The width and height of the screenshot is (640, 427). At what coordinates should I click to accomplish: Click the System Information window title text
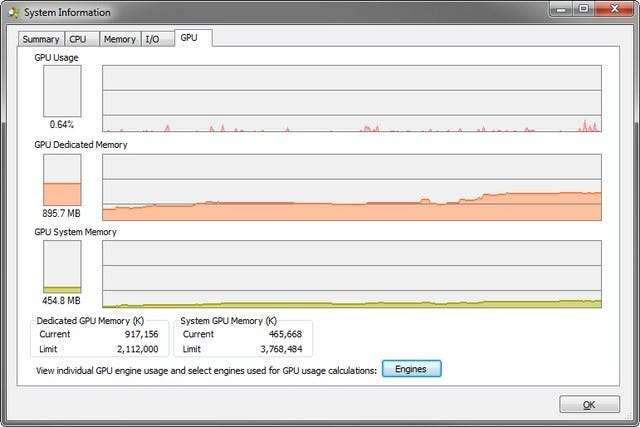click(x=67, y=13)
